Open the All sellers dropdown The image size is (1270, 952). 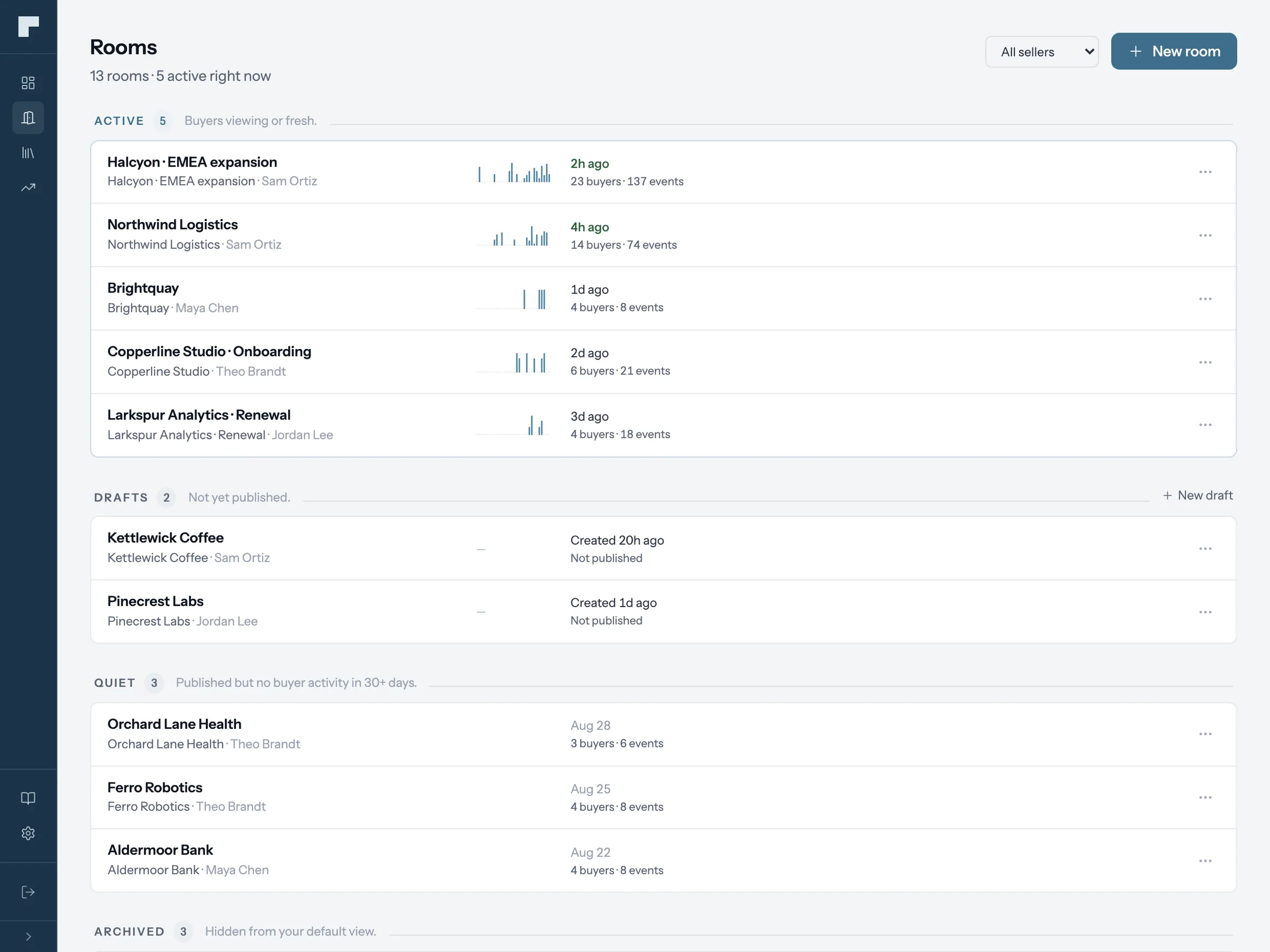(1041, 52)
